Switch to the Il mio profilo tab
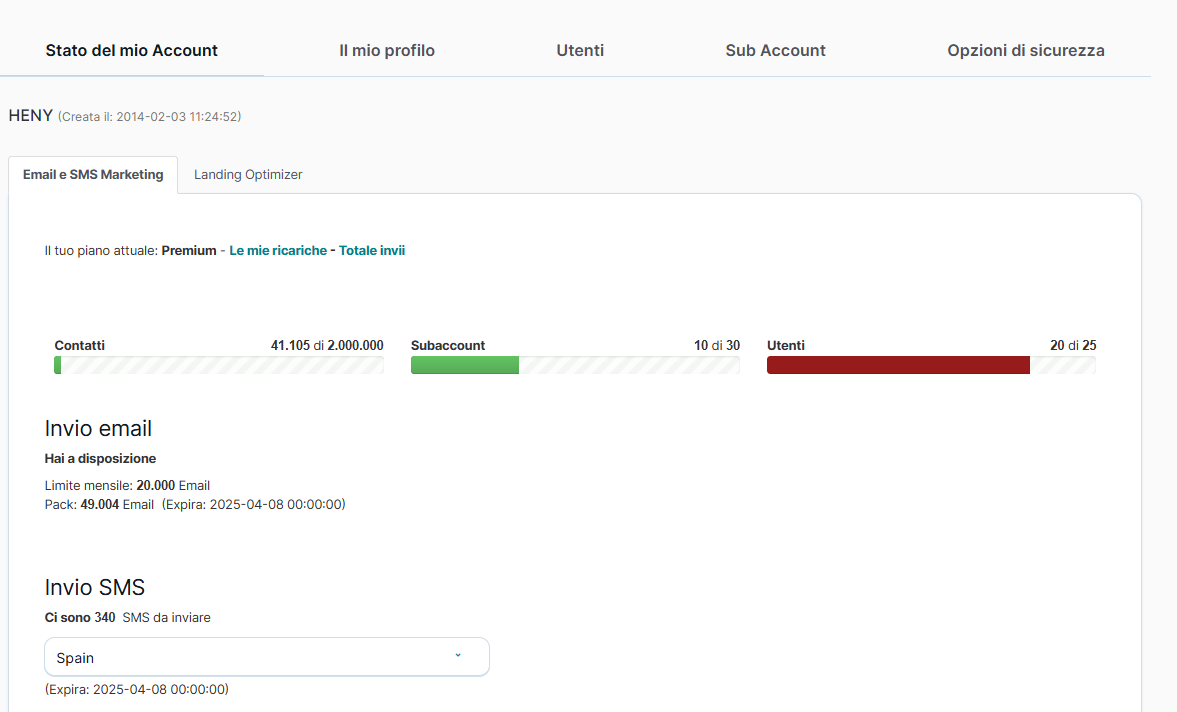1177x712 pixels. point(386,50)
